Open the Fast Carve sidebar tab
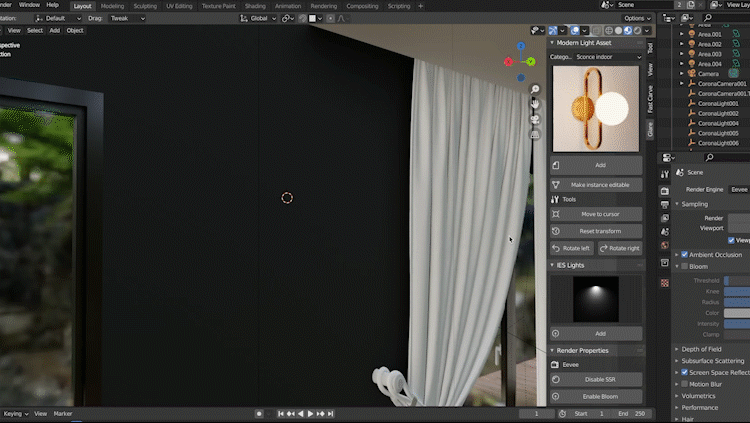 [650, 100]
